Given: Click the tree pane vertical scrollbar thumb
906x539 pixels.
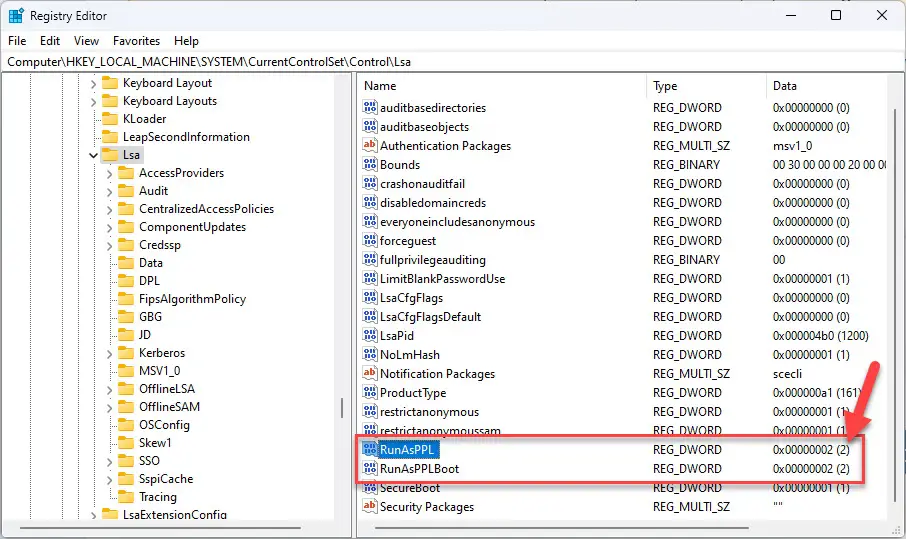Looking at the screenshot, I should click(x=342, y=408).
